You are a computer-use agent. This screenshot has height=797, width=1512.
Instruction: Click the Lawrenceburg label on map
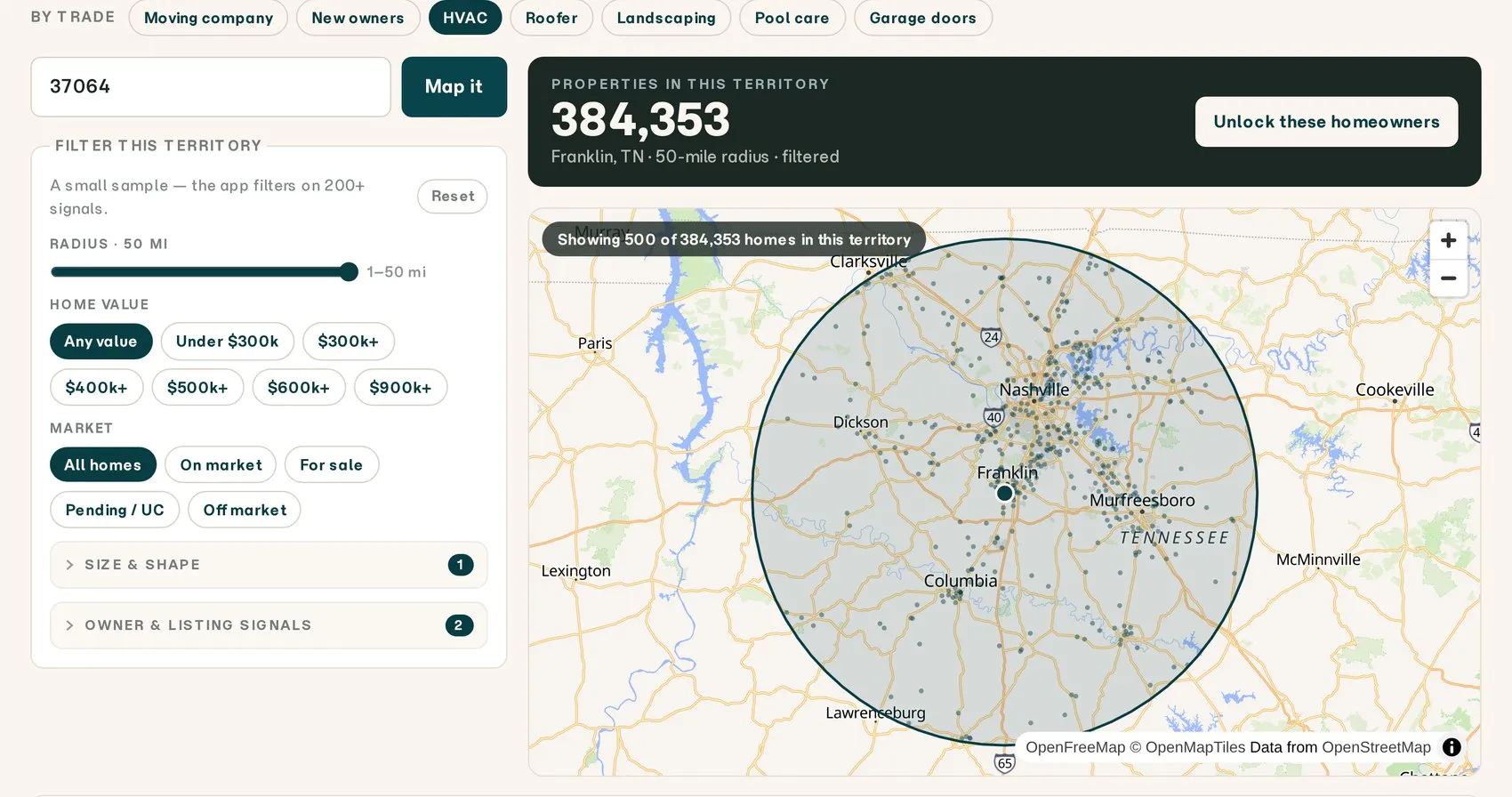tap(875, 713)
